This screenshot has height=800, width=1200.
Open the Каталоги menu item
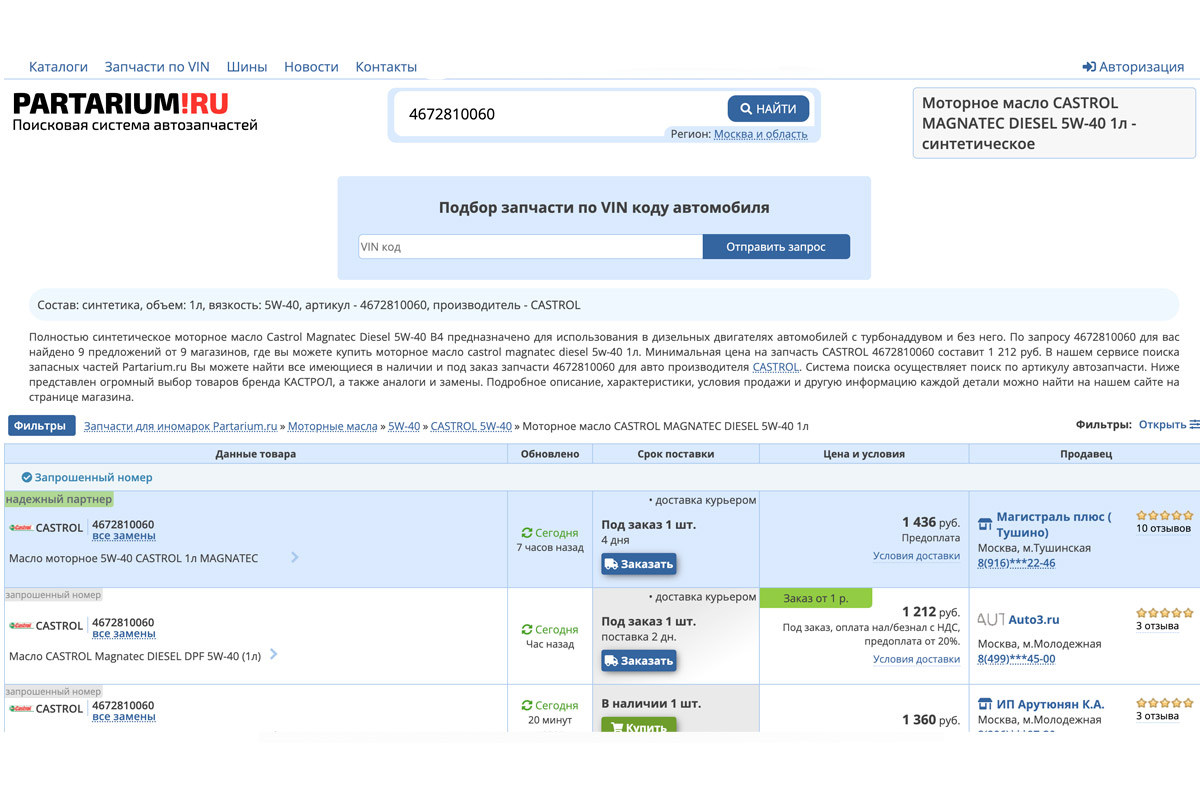(58, 67)
